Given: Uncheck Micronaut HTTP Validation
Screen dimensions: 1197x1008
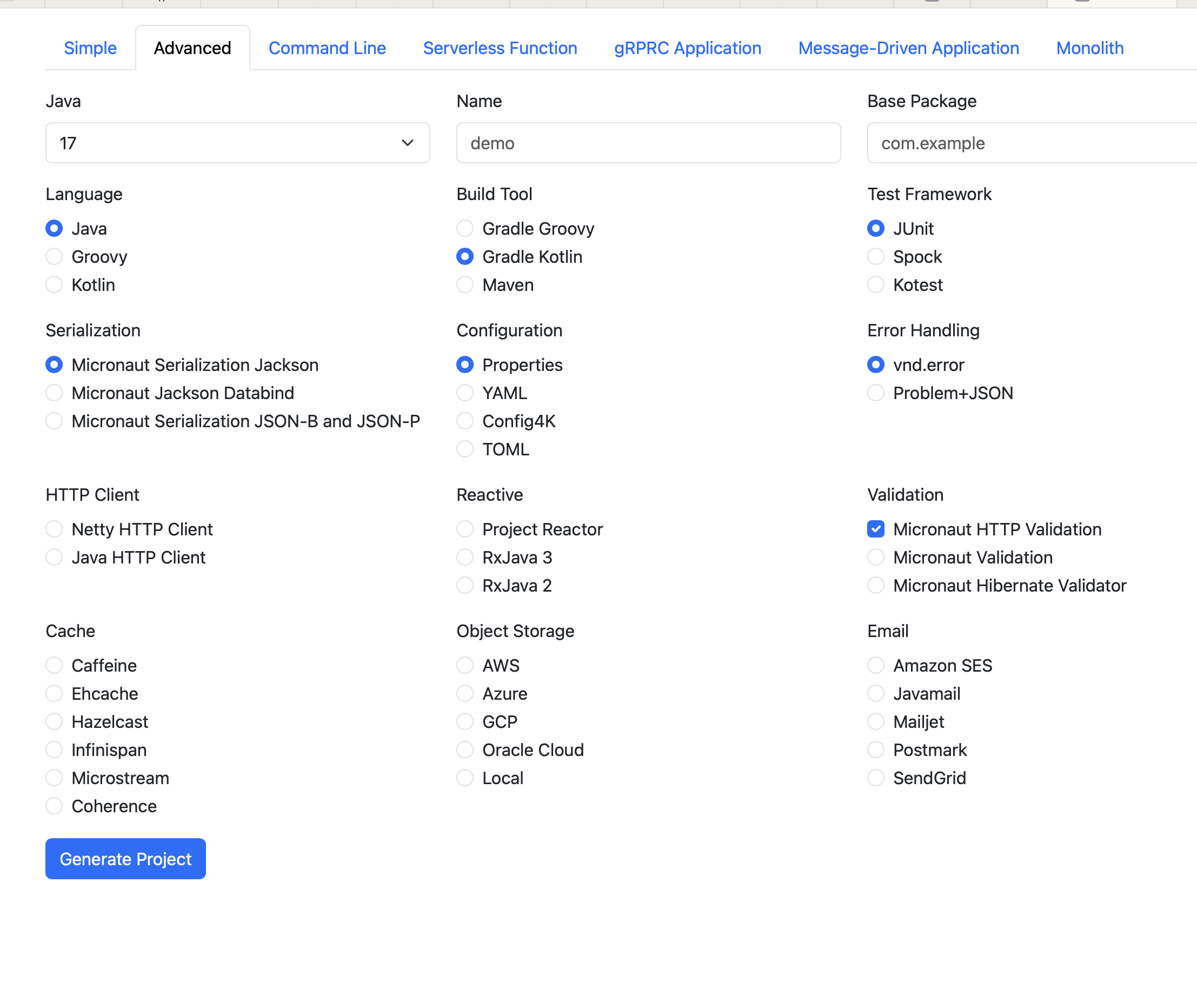Looking at the screenshot, I should (875, 528).
